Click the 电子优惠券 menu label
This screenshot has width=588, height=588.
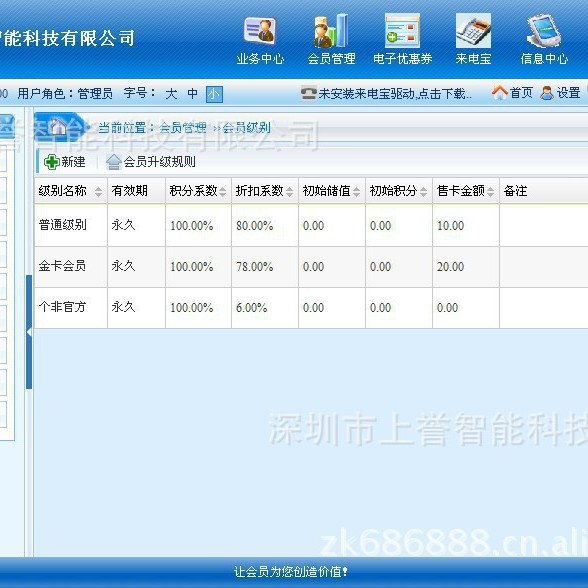[402, 59]
